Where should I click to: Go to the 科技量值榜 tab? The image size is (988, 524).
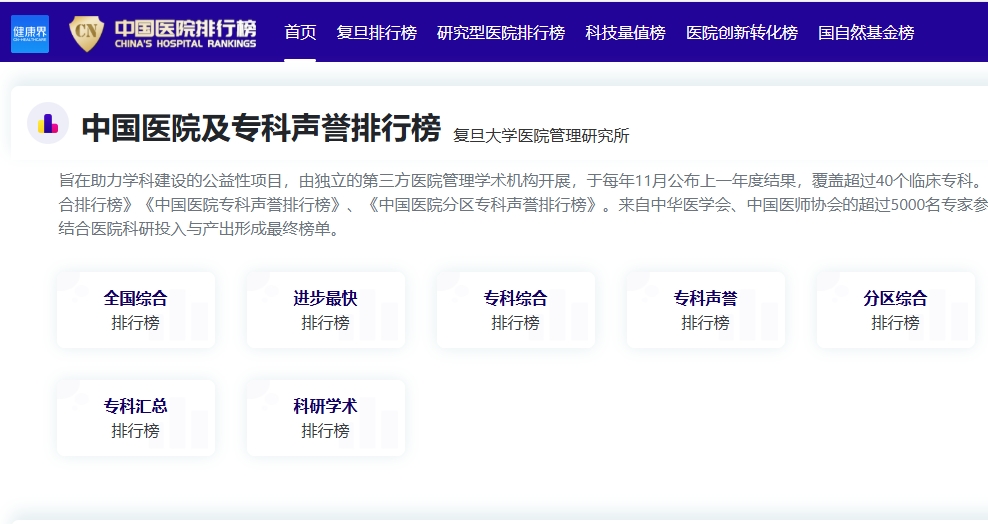(625, 32)
